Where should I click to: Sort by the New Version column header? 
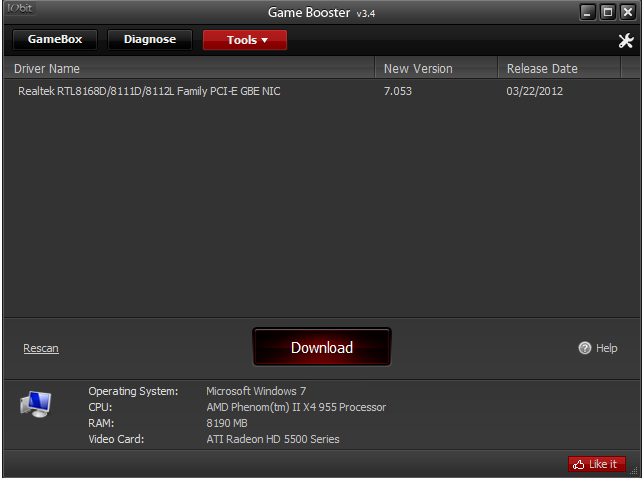[x=436, y=68]
